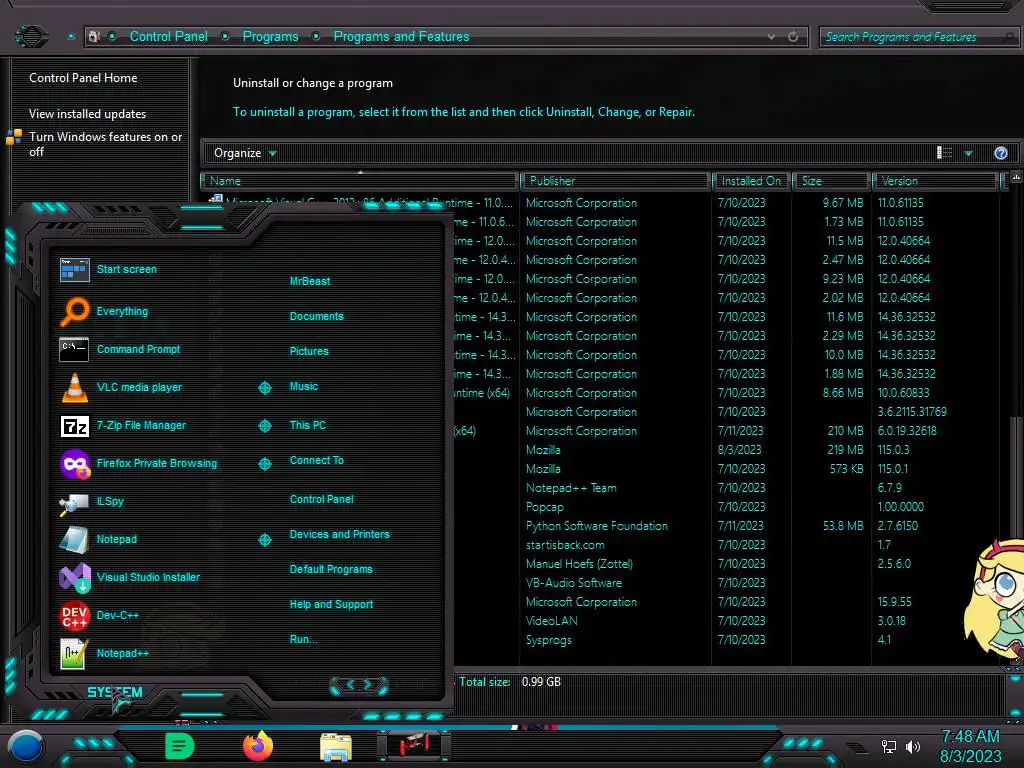
Task: Launch Notepad icon in start menu
Action: click(x=74, y=540)
